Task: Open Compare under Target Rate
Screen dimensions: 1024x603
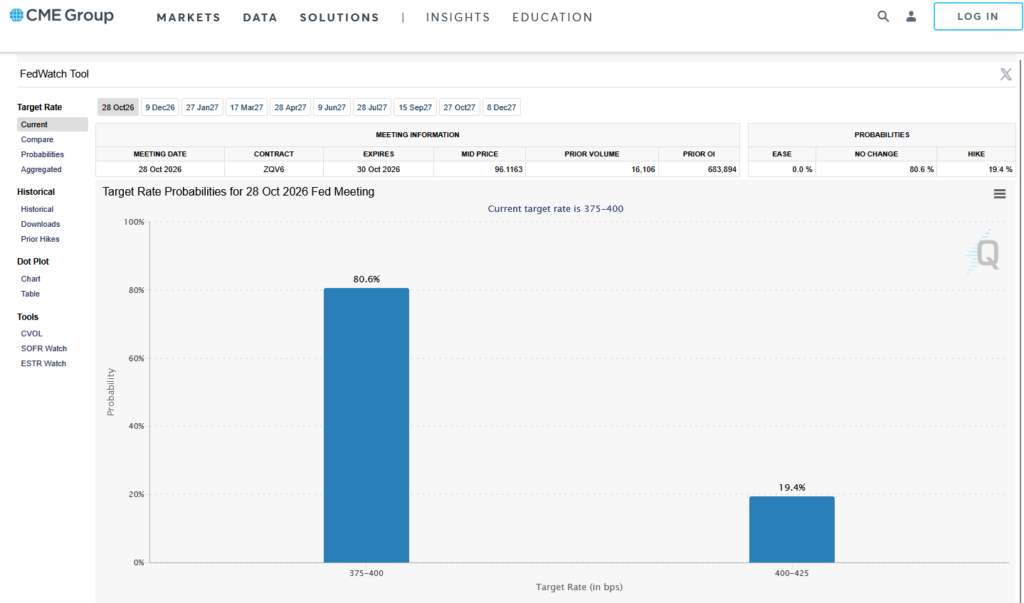Action: pos(37,140)
